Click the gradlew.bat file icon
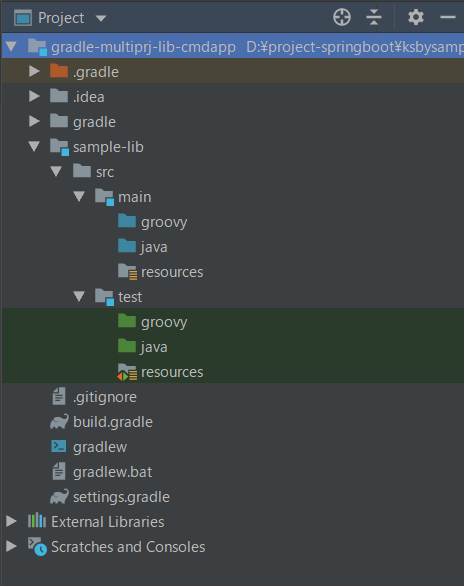The image size is (464, 586). pyautogui.click(x=59, y=471)
